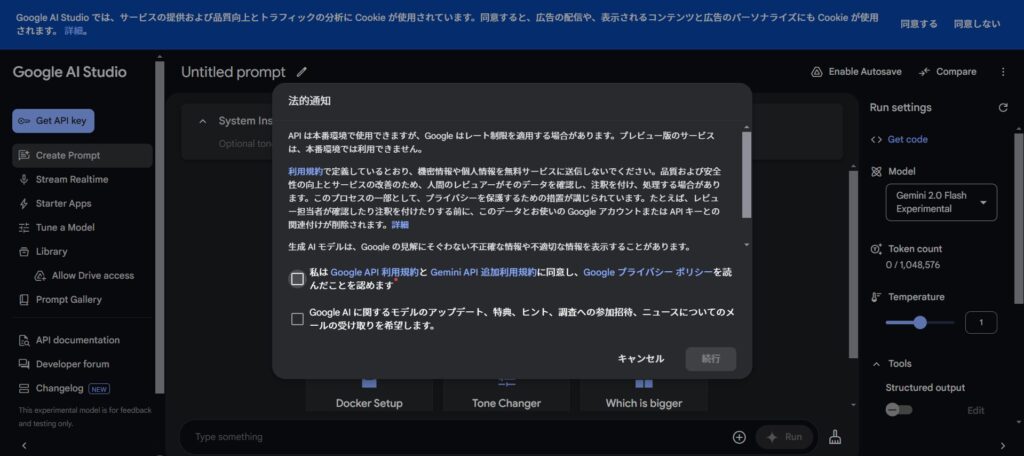Click the Temperature slider handle

[x=920, y=322]
